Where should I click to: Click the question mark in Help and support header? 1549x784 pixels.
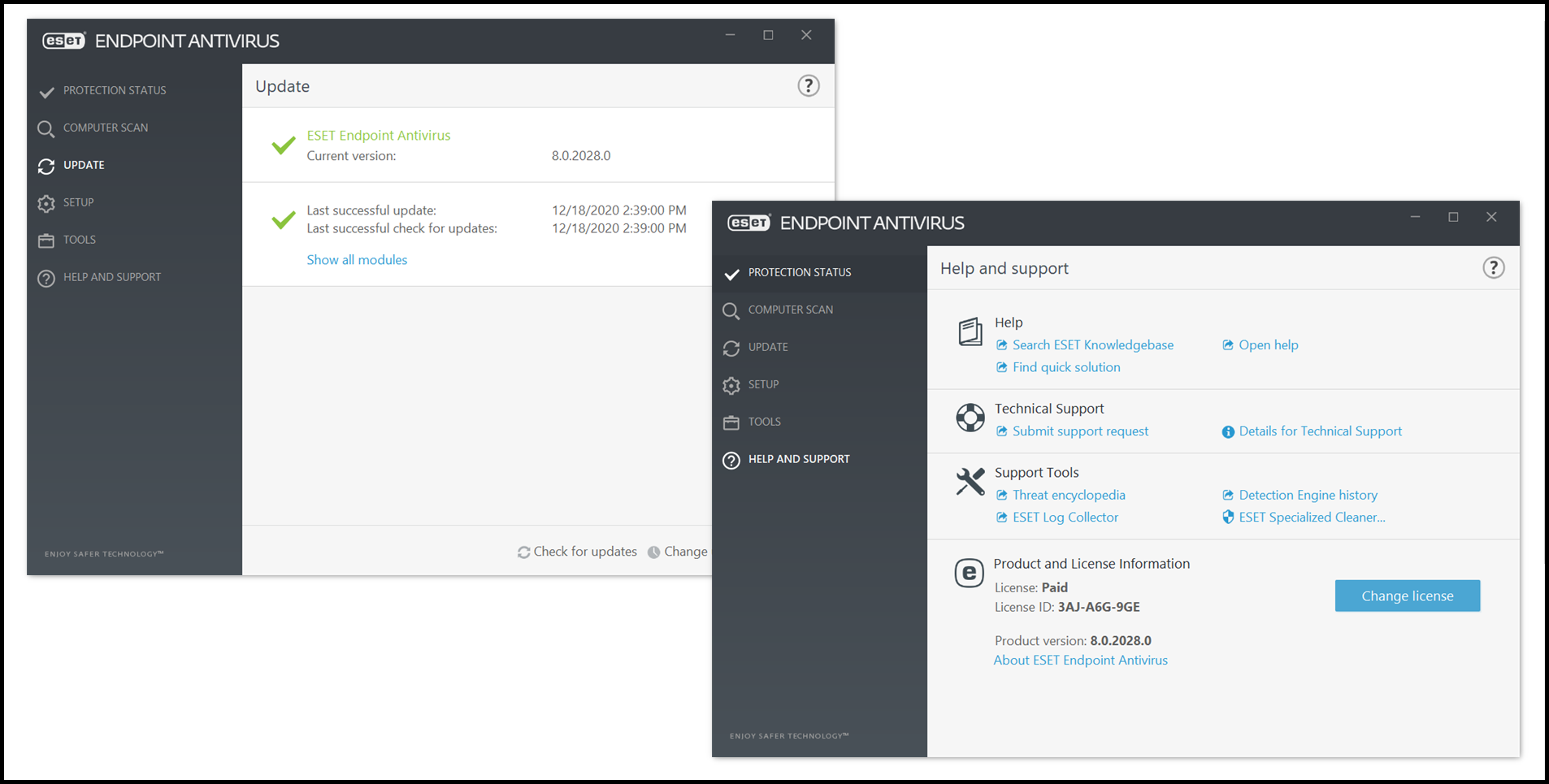(x=1493, y=267)
